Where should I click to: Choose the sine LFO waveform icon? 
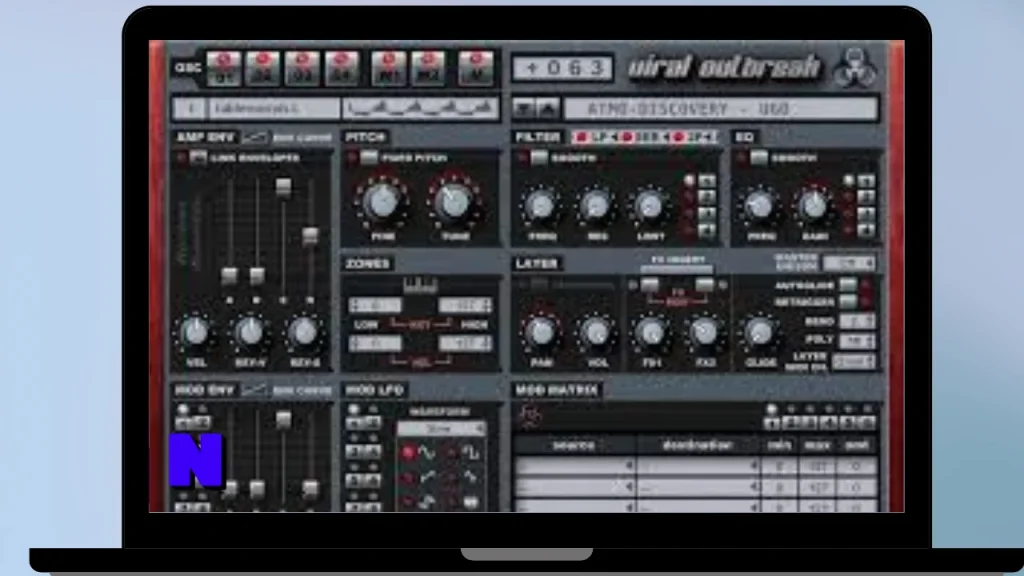[426, 452]
